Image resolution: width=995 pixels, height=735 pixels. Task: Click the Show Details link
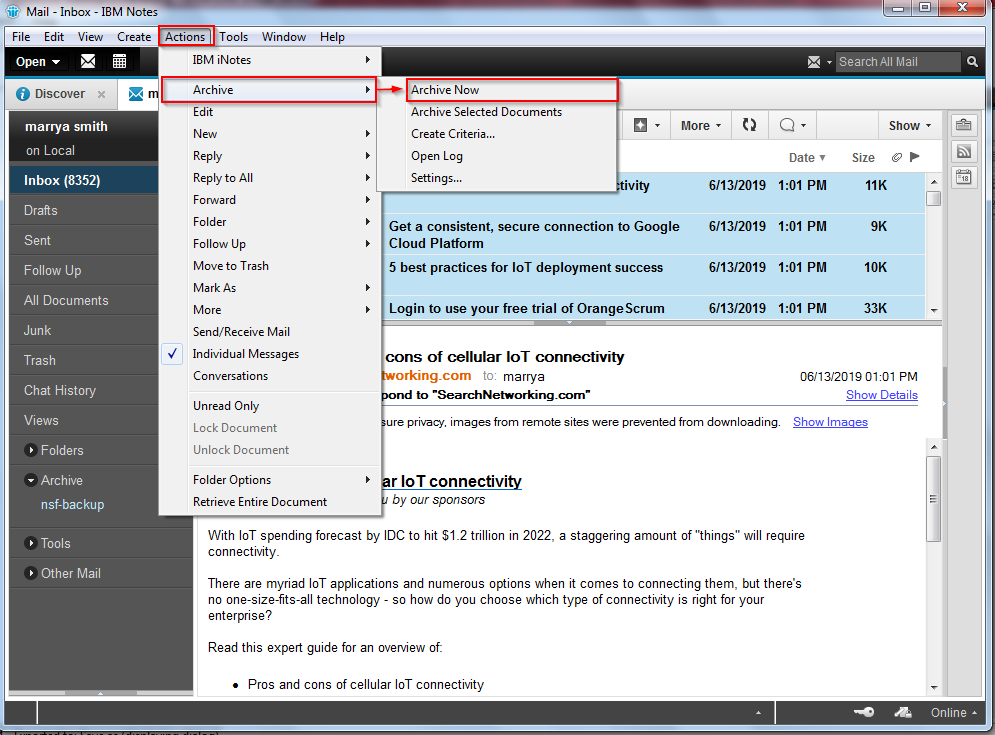click(881, 395)
